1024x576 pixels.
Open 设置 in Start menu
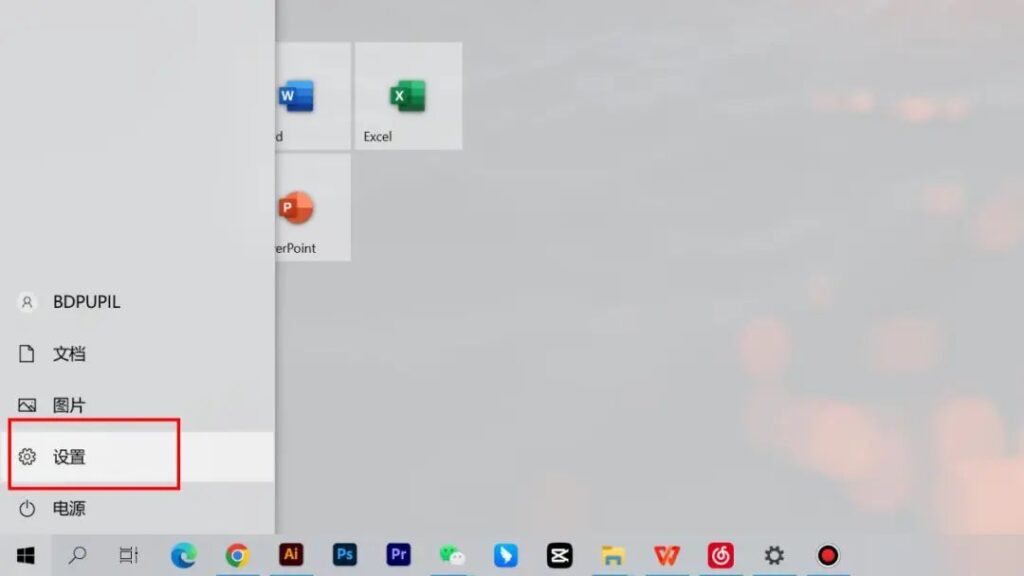tap(137, 456)
